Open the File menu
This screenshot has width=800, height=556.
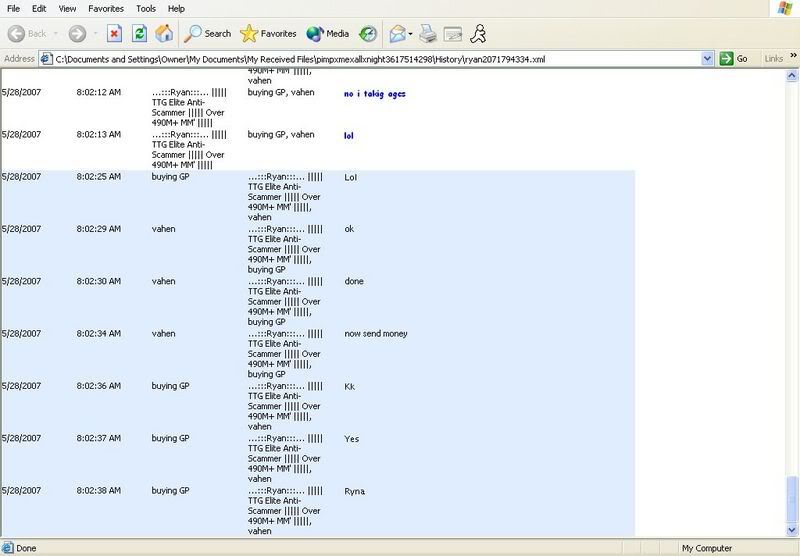(15, 8)
